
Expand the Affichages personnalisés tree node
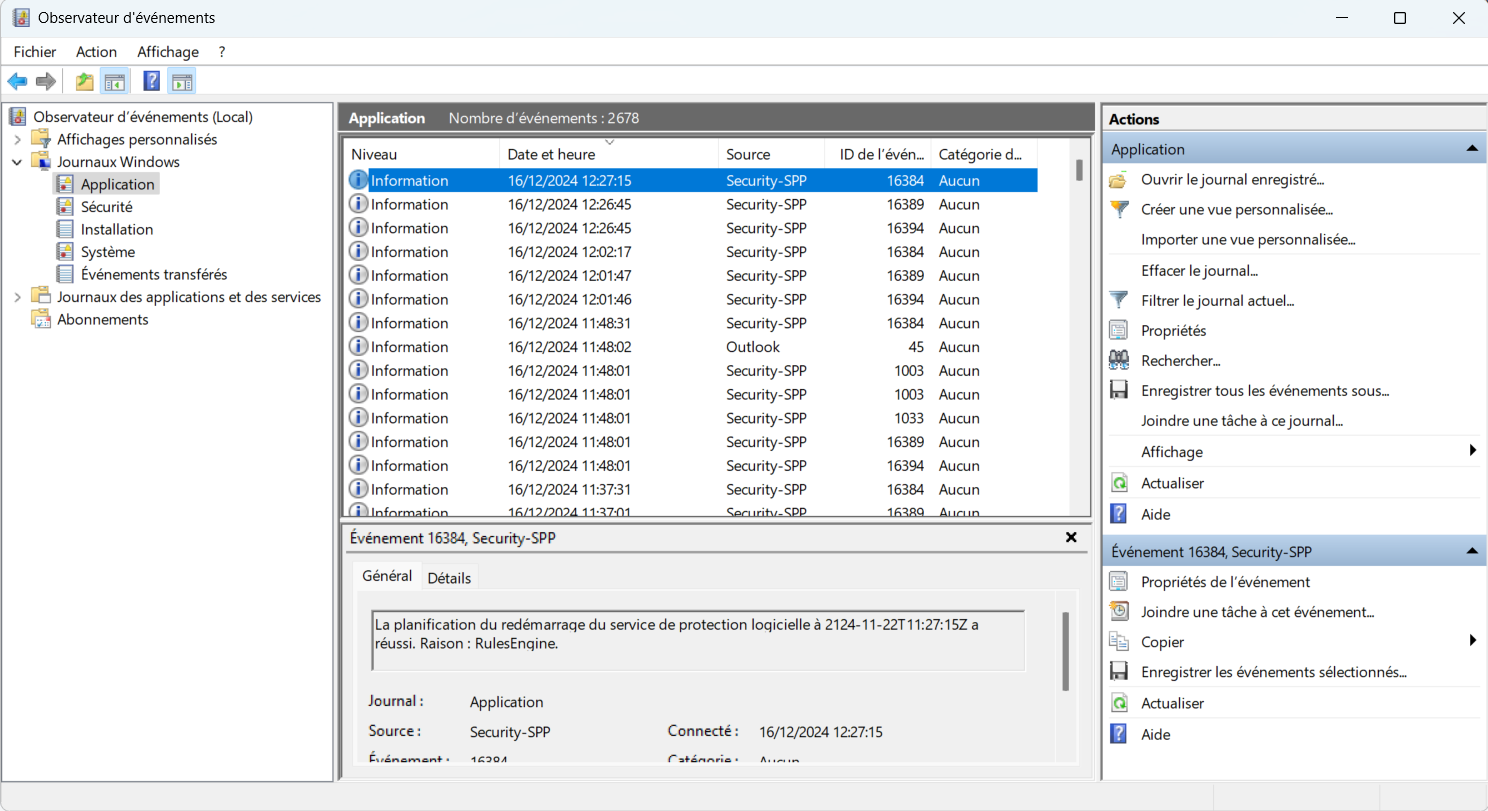(17, 139)
